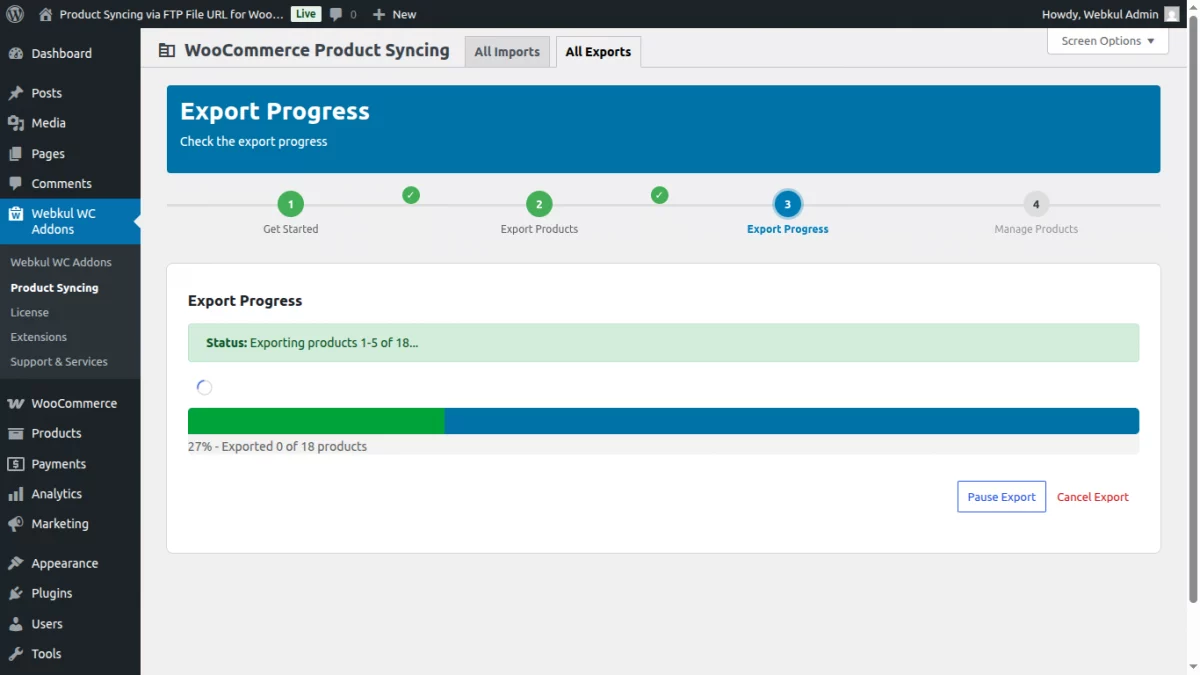Click the WordPress logo in the admin bar
The height and width of the screenshot is (675, 1200).
(x=14, y=13)
